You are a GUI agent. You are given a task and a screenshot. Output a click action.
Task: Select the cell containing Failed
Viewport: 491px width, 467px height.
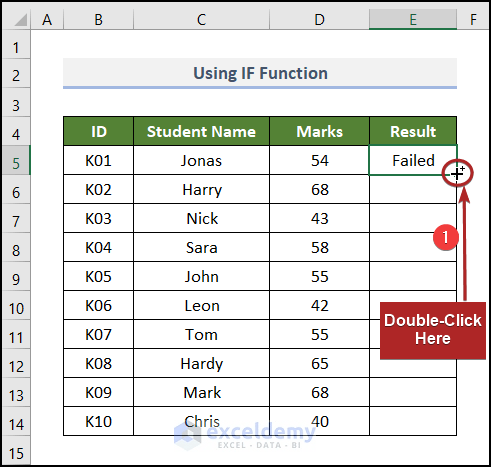tap(413, 160)
